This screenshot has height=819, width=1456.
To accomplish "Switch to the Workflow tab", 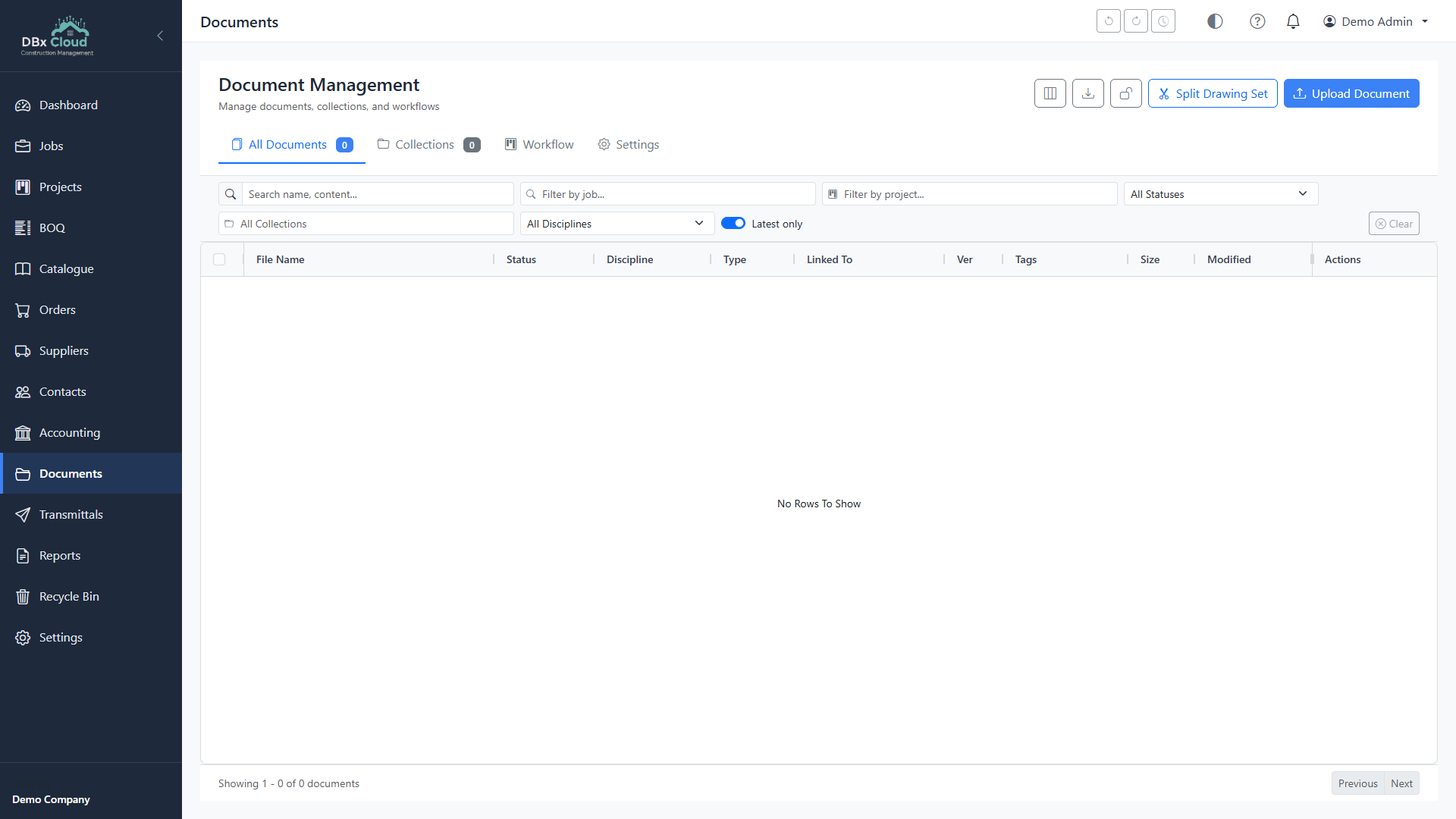I will (539, 144).
